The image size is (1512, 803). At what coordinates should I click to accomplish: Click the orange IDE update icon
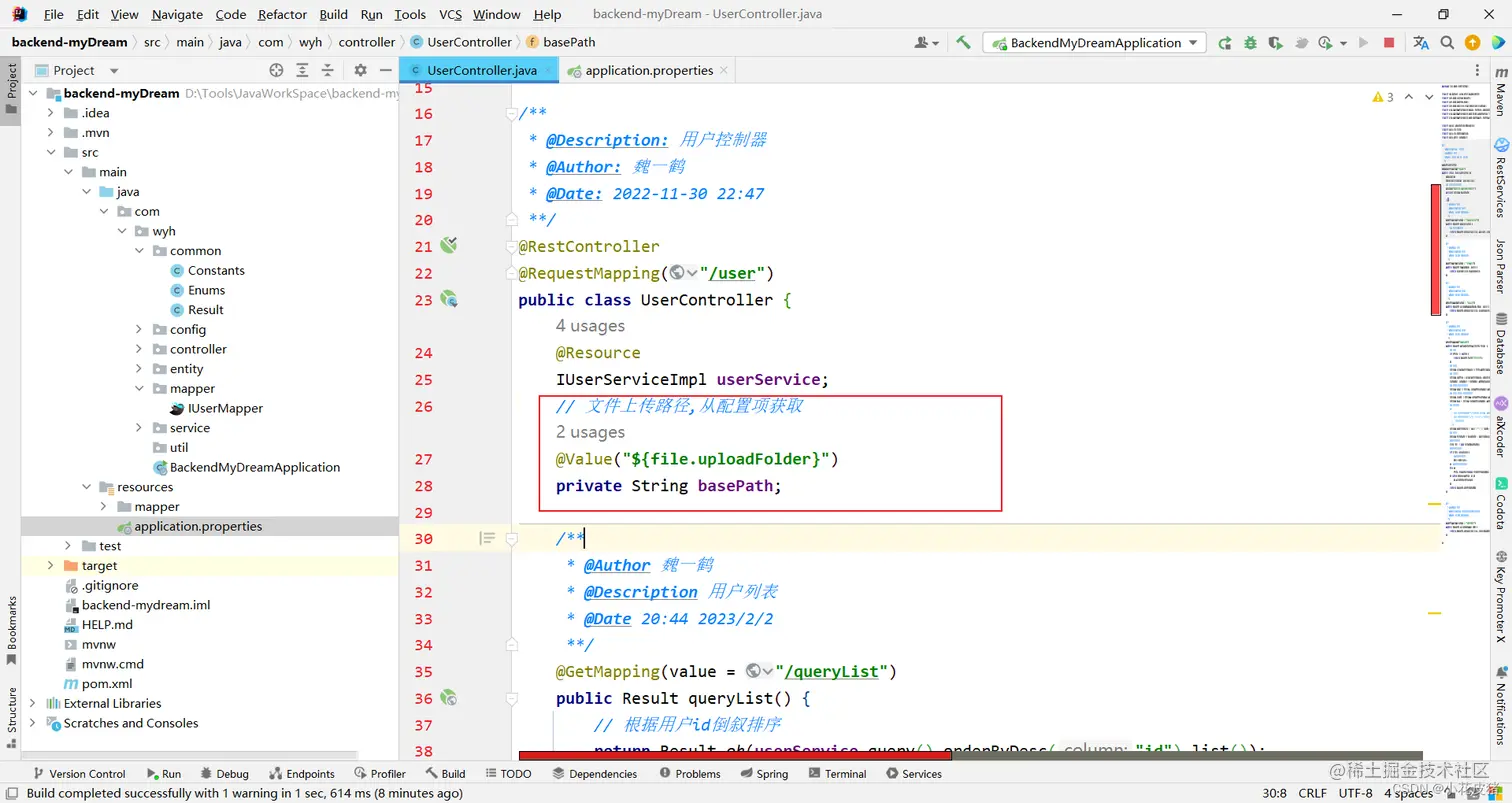pos(1472,42)
